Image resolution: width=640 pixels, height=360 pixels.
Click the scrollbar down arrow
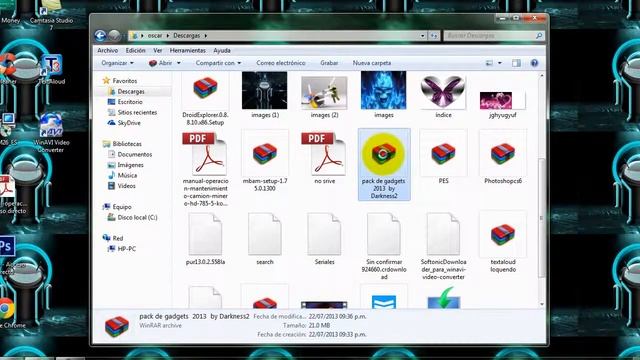click(x=542, y=304)
